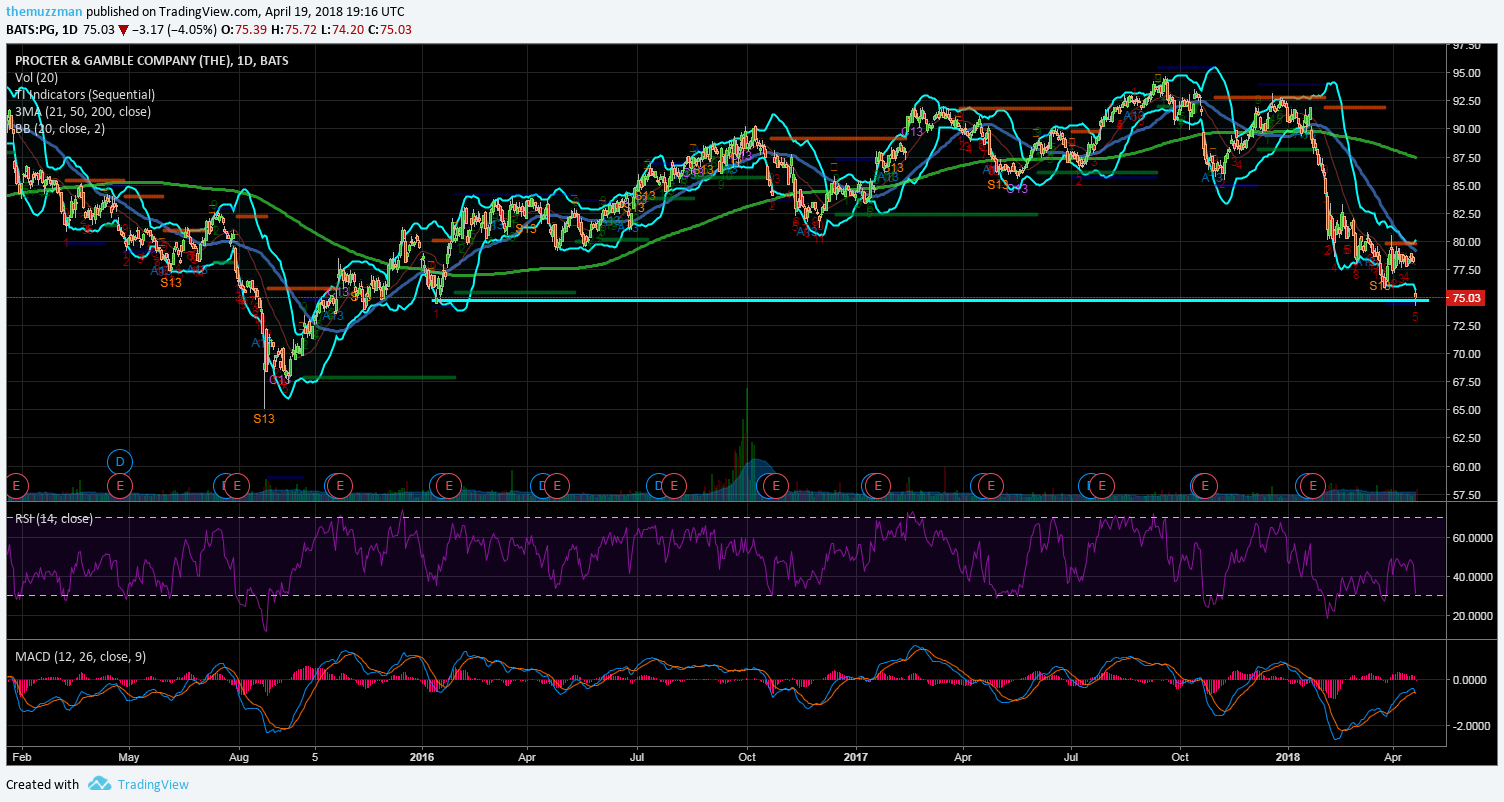This screenshot has height=802, width=1504.
Task: Click the 87.50 price axis label
Action: coord(1466,158)
